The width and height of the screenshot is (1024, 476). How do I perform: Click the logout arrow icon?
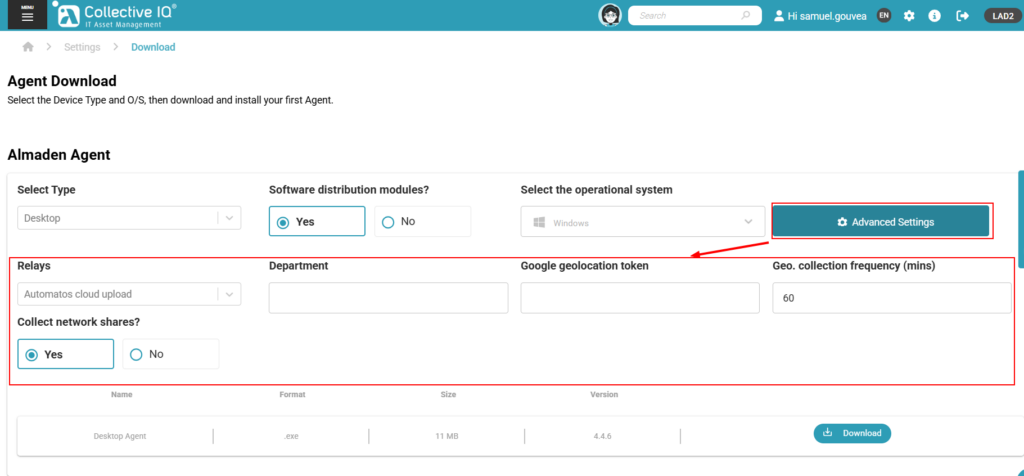[962, 16]
